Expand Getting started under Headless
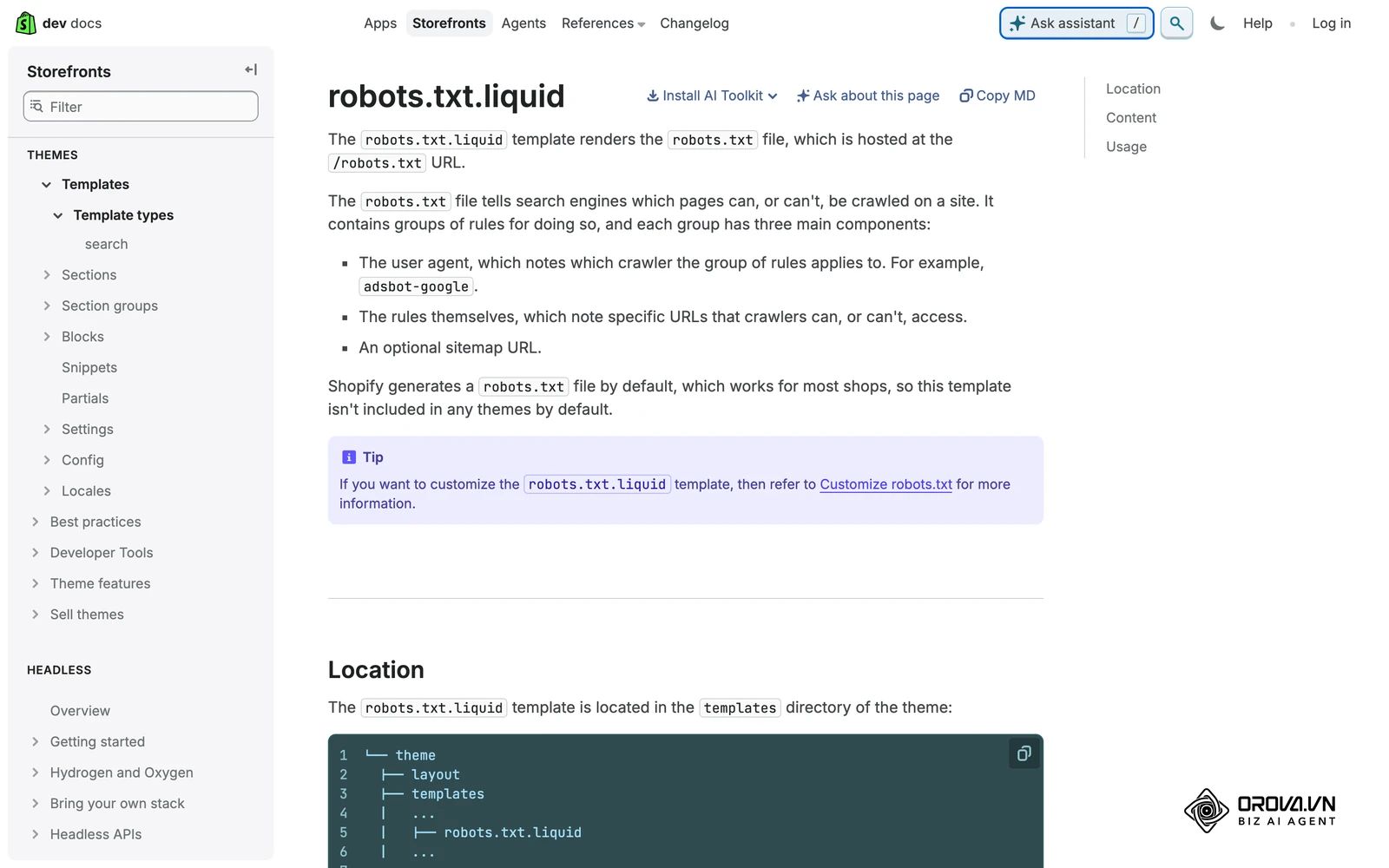Image resolution: width=1389 pixels, height=868 pixels. [x=36, y=742]
